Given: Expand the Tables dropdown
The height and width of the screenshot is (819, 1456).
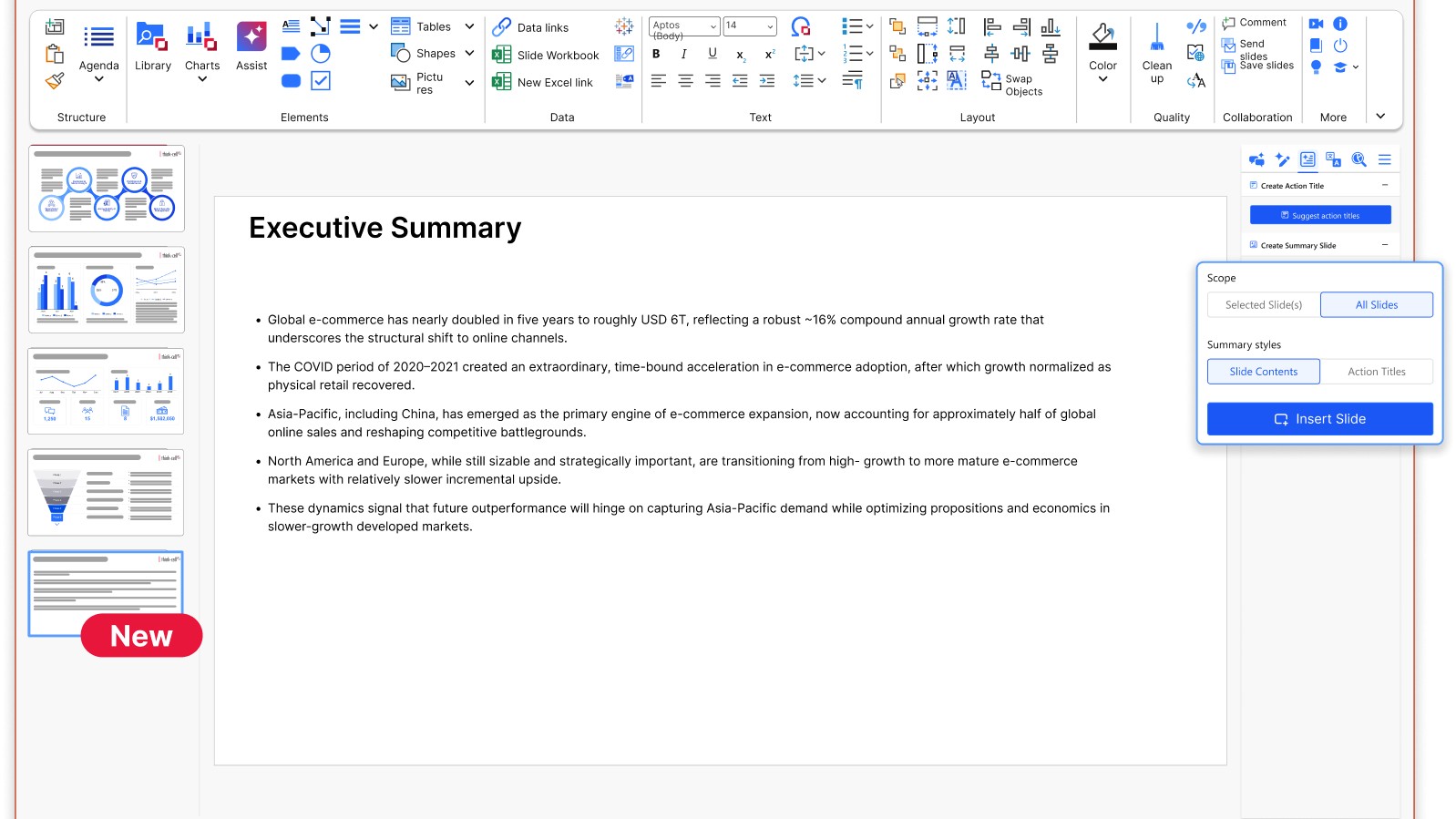Looking at the screenshot, I should 469,26.
